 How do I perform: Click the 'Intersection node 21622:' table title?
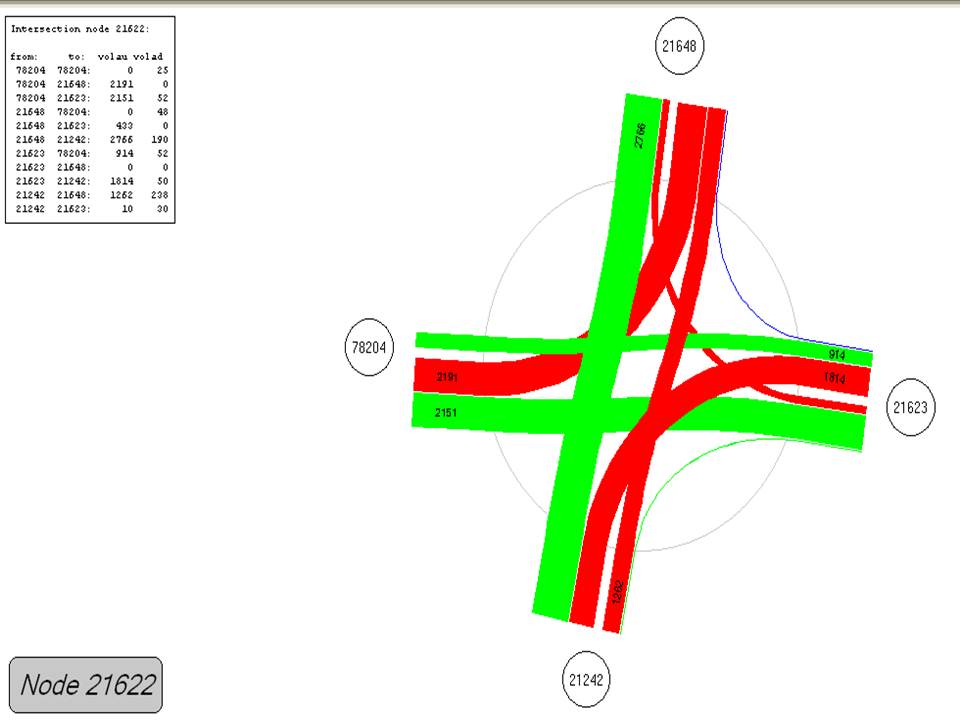click(x=80, y=28)
